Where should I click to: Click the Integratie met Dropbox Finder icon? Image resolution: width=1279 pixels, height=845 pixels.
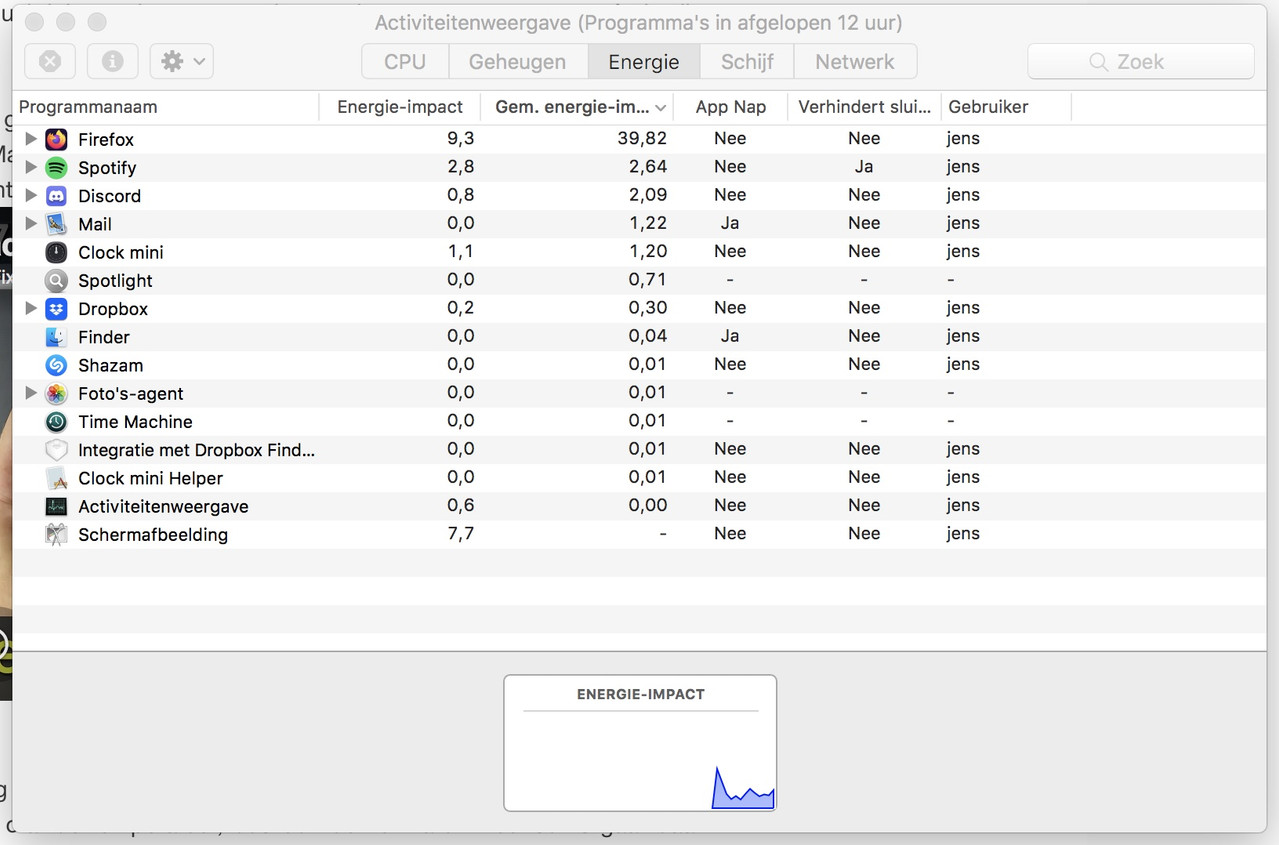click(x=56, y=449)
